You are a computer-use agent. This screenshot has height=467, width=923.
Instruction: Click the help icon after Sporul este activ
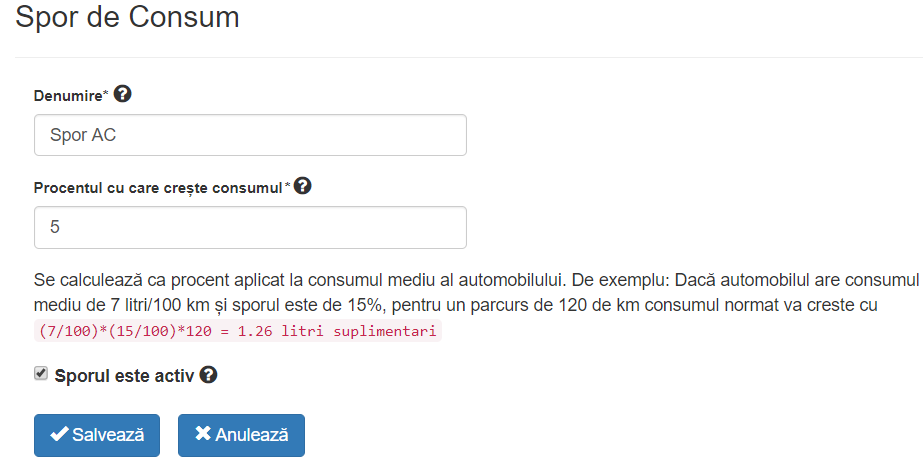click(208, 375)
